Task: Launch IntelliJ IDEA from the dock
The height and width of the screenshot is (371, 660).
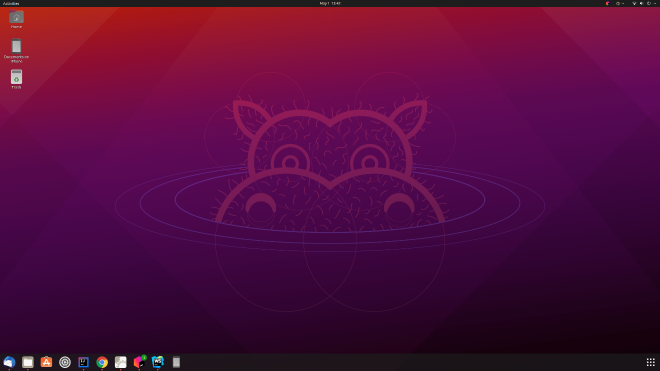Action: tap(83, 362)
